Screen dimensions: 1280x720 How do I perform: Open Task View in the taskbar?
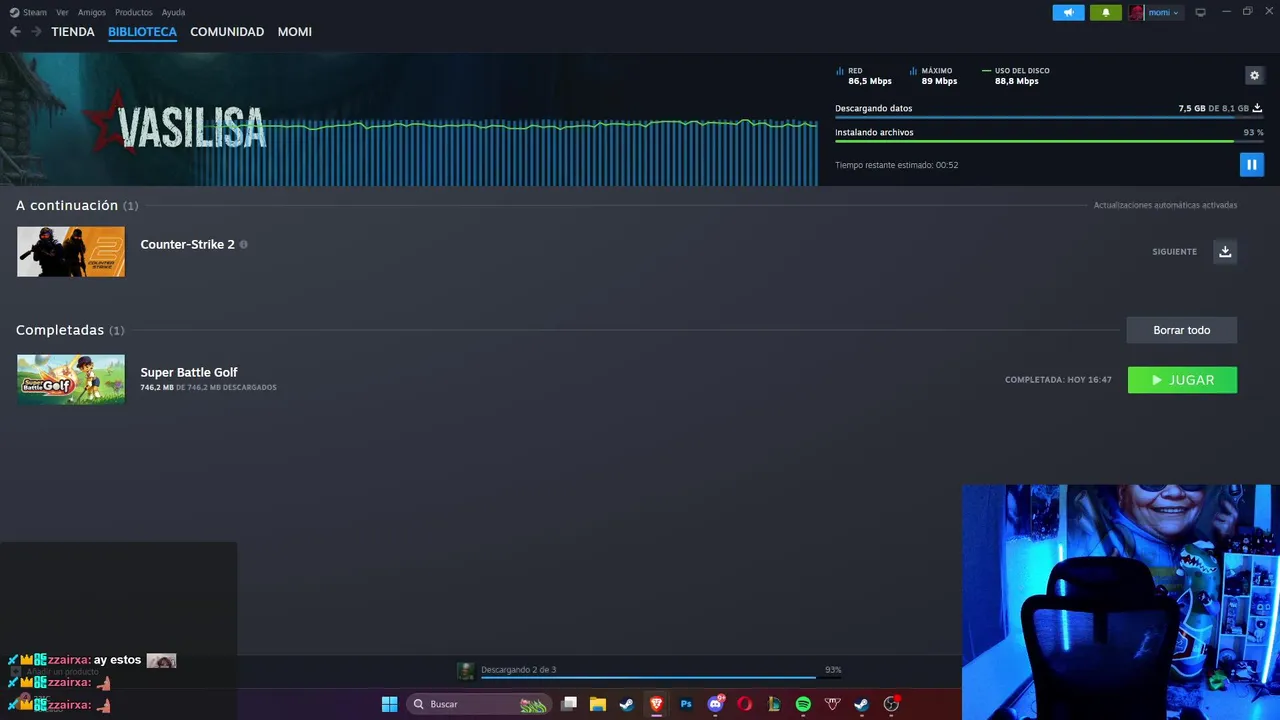click(569, 704)
